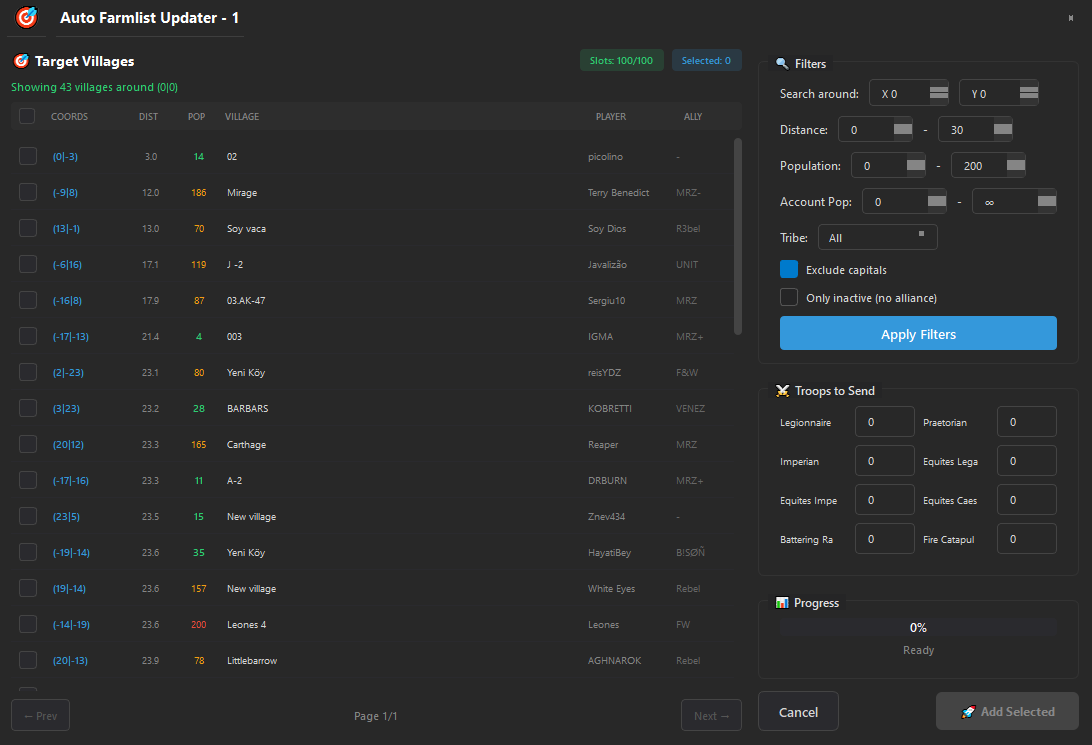Click the bar-chart icon on the Progress panel
The height and width of the screenshot is (745, 1092).
pos(782,603)
